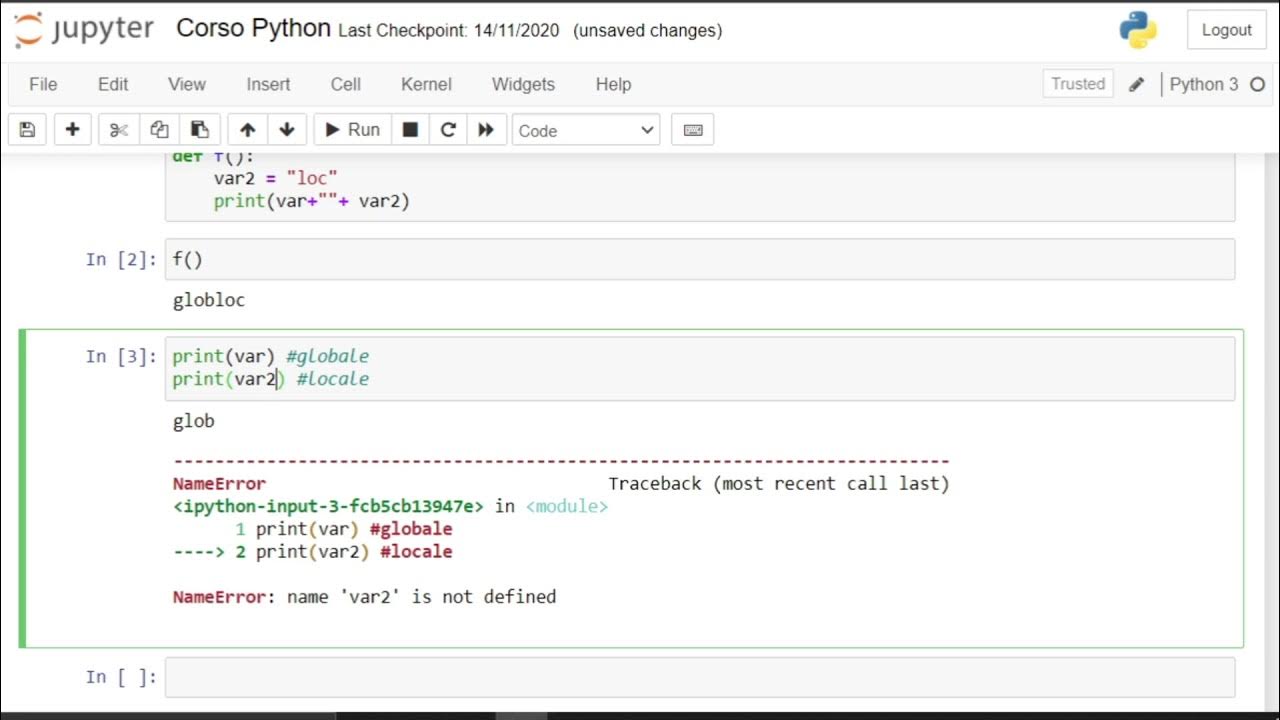Click the edit pencil icon near Trusted
This screenshot has width=1280, height=720.
coord(1136,85)
